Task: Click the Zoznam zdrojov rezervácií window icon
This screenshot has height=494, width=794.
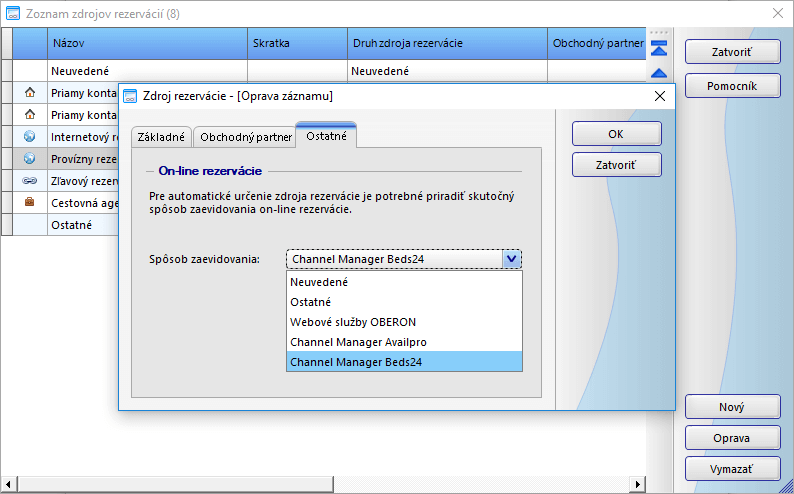Action: pyautogui.click(x=14, y=13)
